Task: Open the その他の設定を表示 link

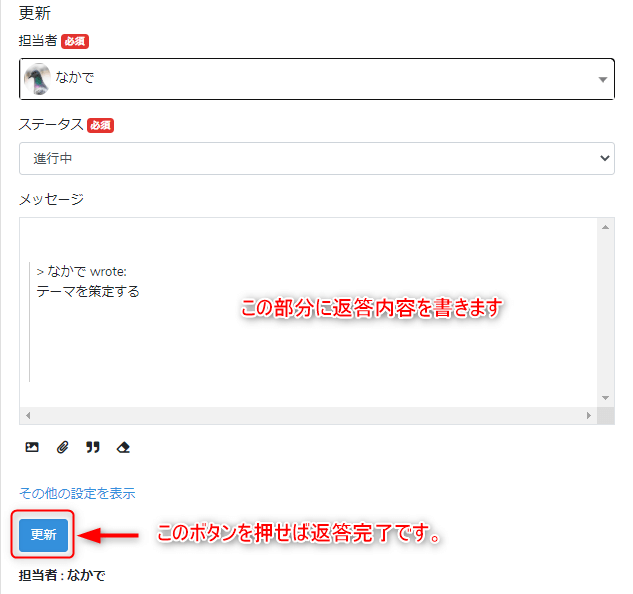Action: [77, 493]
